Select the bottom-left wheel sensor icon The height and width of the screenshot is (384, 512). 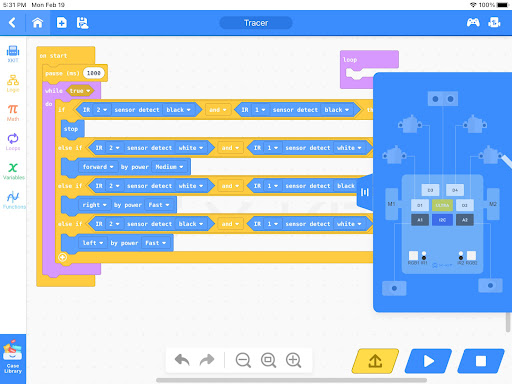click(394, 288)
